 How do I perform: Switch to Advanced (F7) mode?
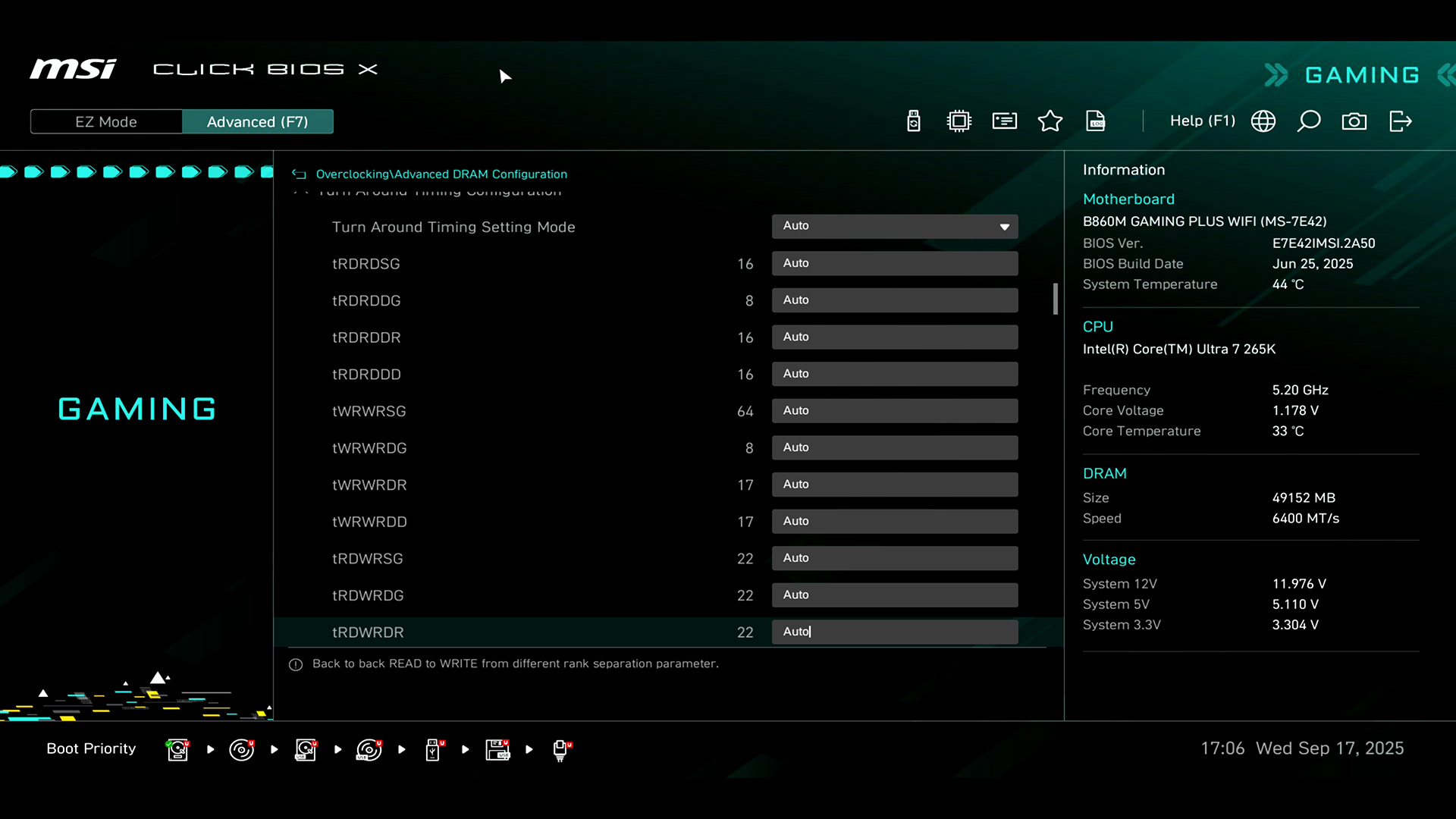(x=257, y=122)
